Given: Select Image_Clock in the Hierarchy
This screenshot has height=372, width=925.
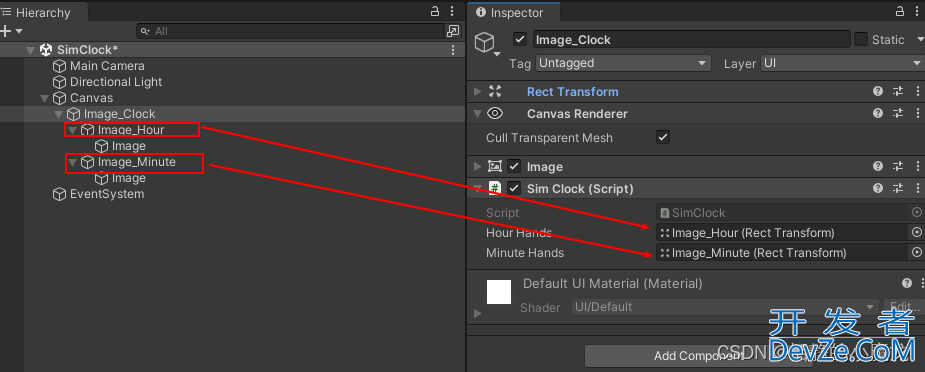Looking at the screenshot, I should click(120, 114).
